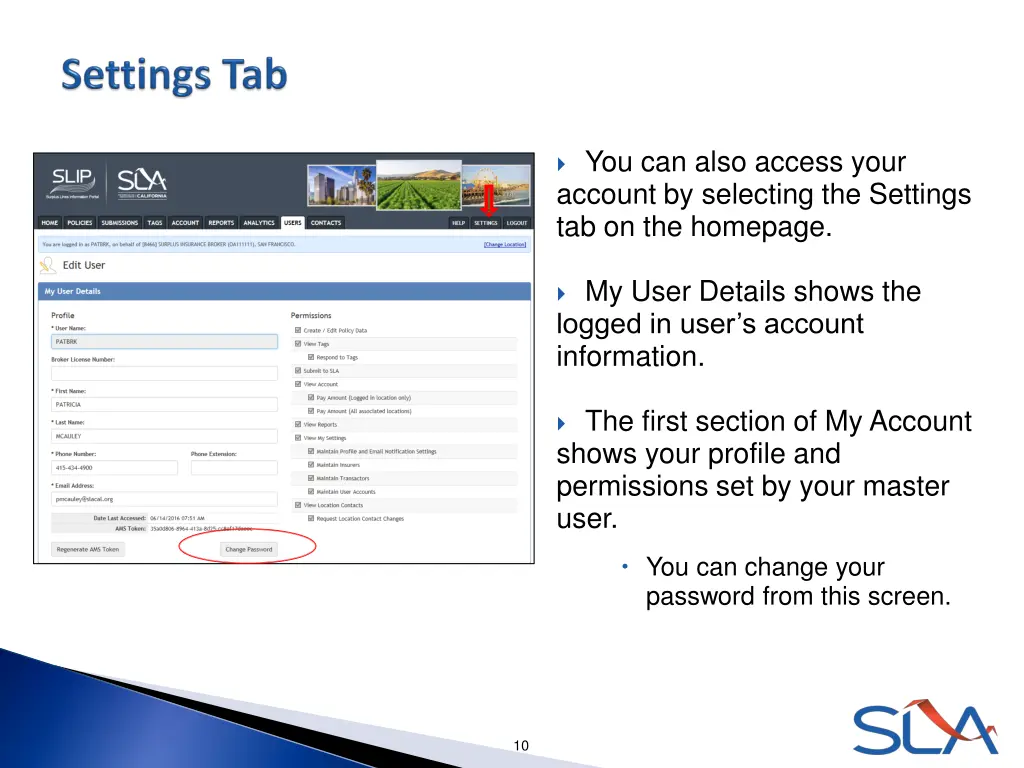
Task: Click the Regenerate AMS Token button
Action: (x=88, y=549)
